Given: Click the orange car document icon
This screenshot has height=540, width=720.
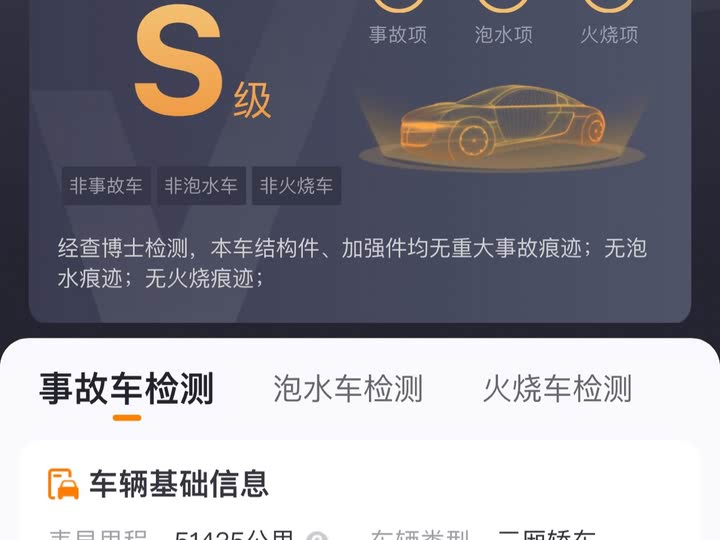Looking at the screenshot, I should (x=63, y=484).
